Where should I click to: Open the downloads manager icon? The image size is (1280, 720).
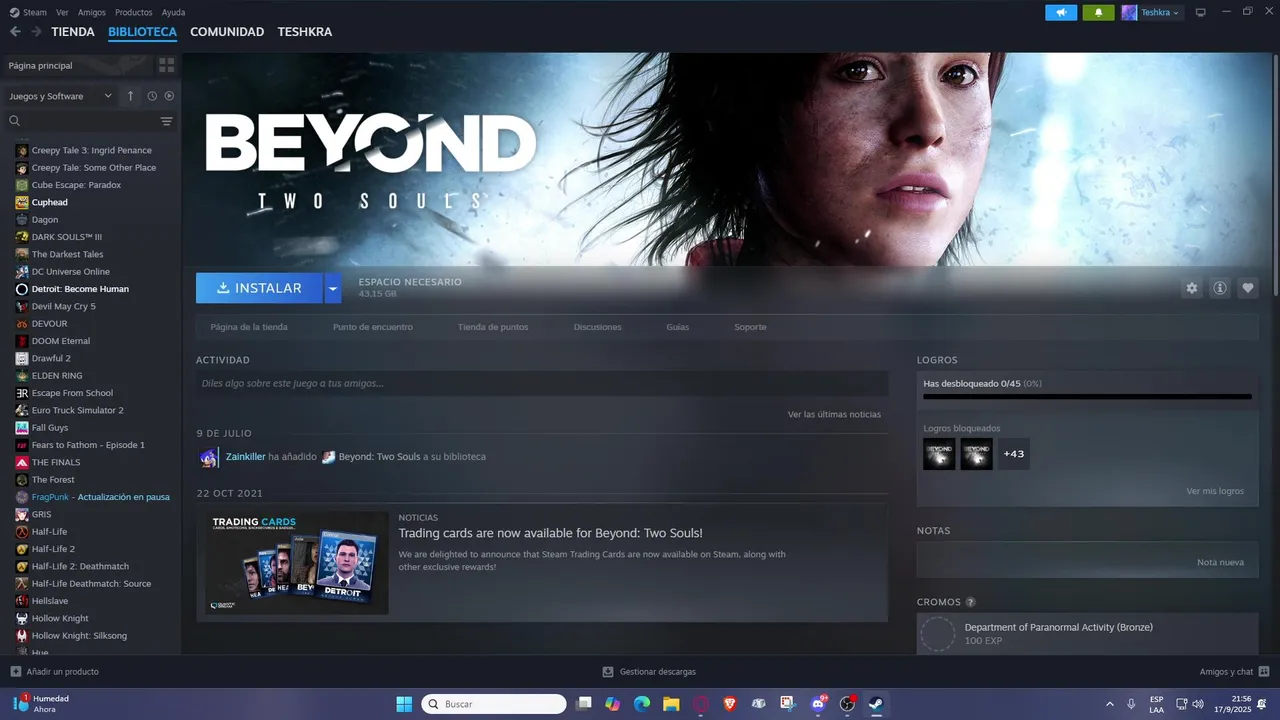tap(608, 672)
